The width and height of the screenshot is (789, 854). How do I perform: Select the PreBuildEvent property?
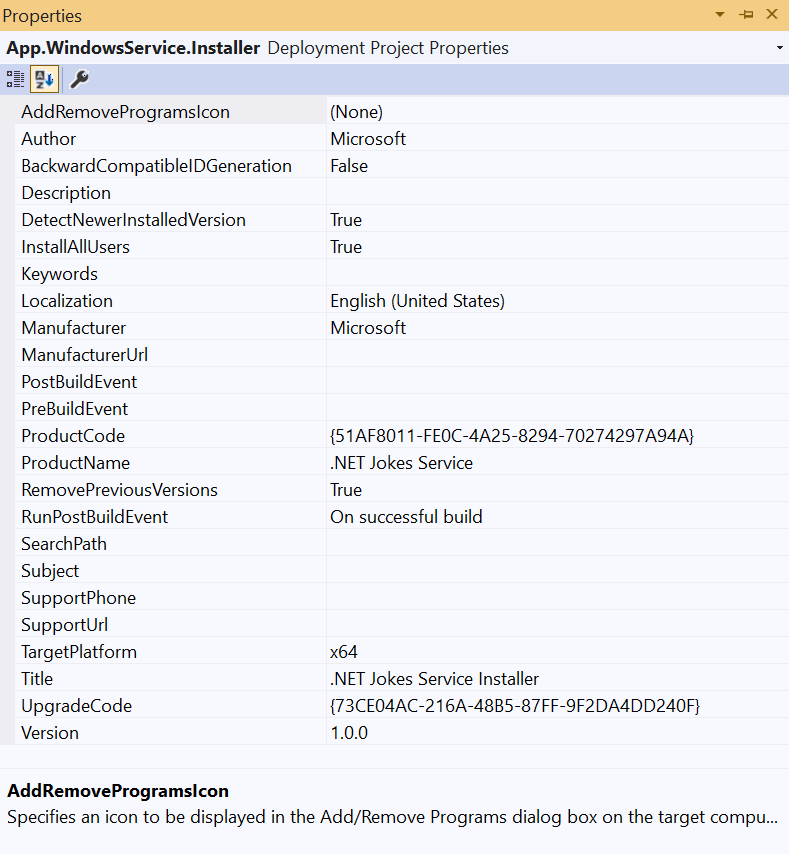click(75, 409)
